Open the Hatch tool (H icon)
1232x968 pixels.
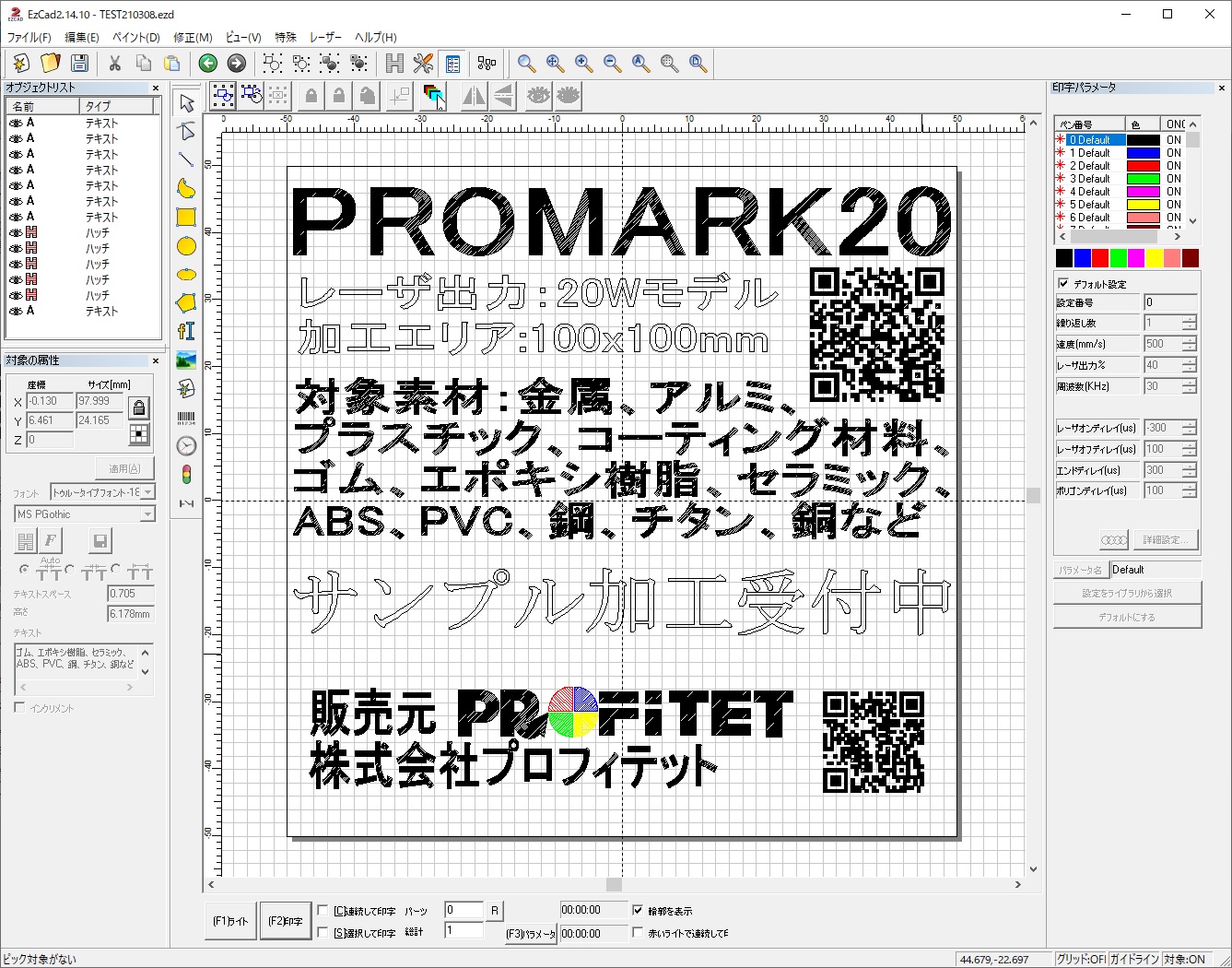click(394, 63)
